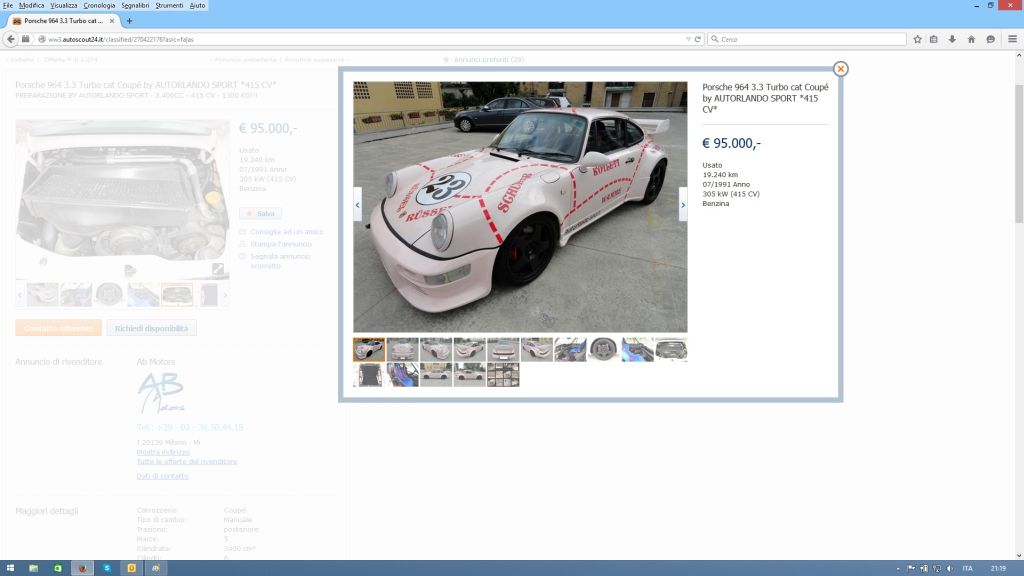Open the chat bubble toolbar icon
The height and width of the screenshot is (576, 1024).
991,39
